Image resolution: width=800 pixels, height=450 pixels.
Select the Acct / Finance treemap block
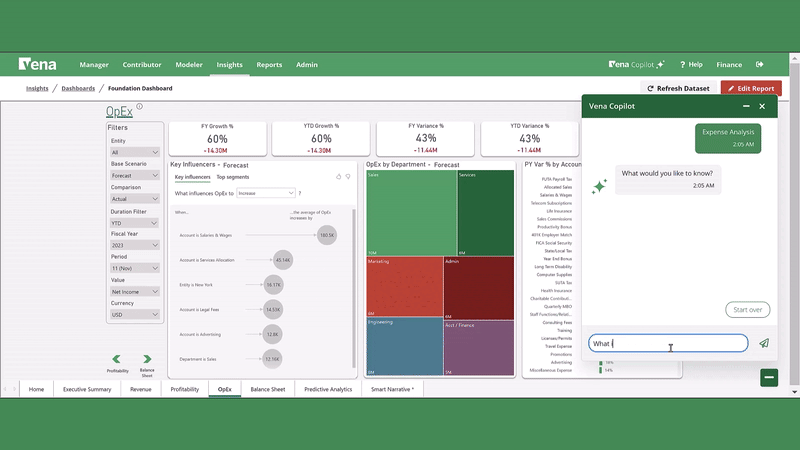click(479, 348)
